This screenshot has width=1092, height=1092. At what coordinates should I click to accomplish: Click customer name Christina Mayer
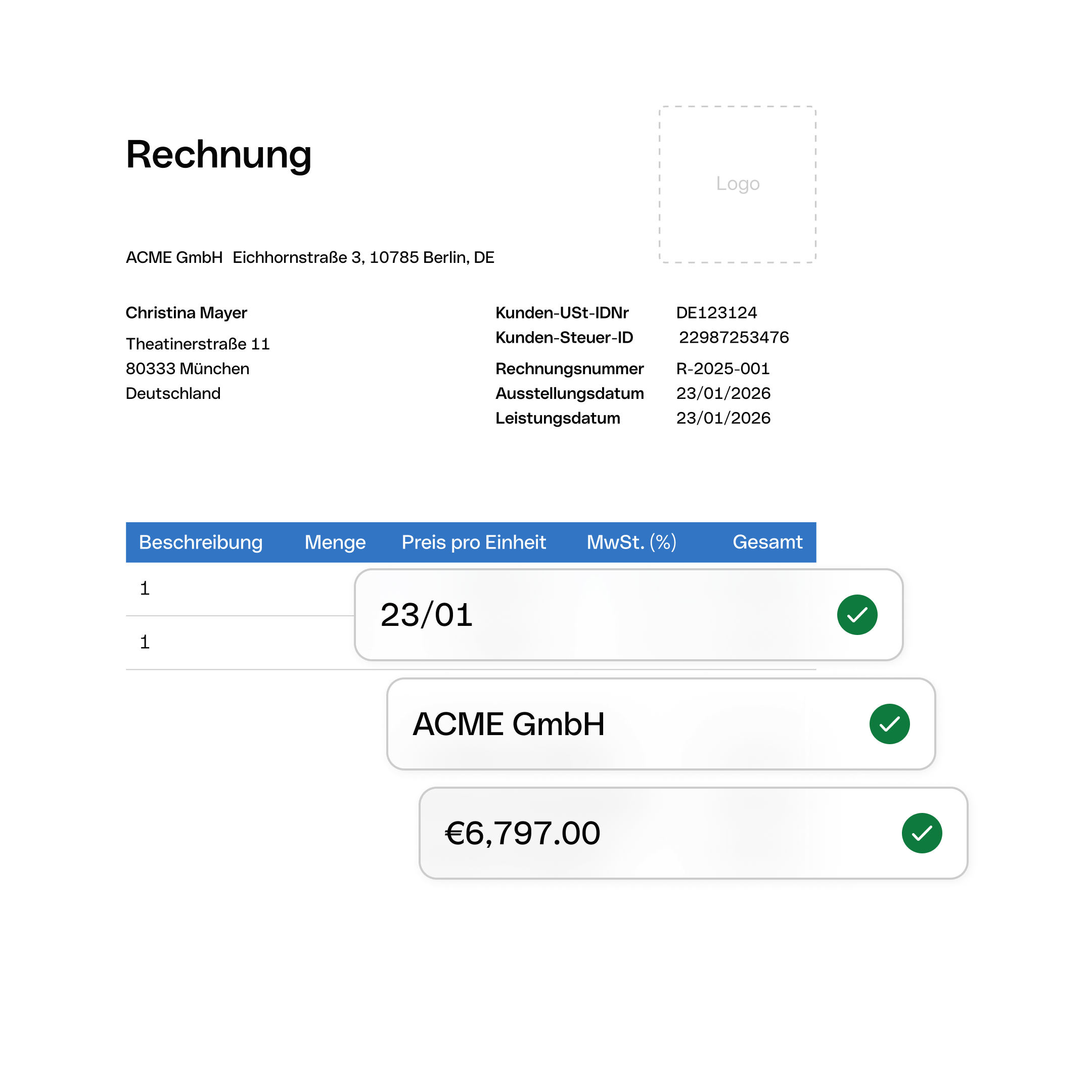coord(187,312)
